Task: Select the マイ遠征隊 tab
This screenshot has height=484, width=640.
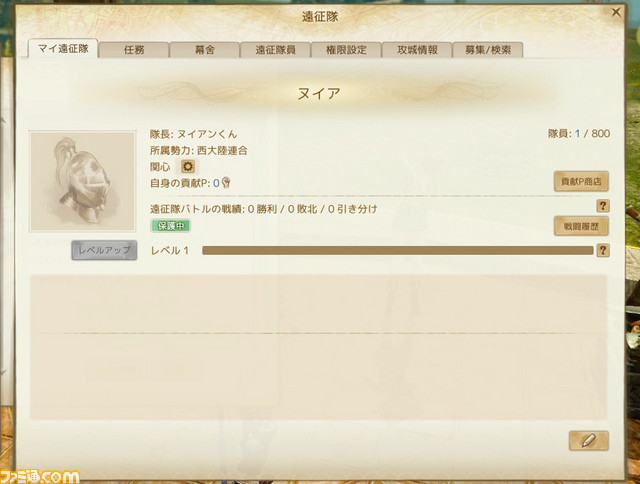Action: [63, 49]
